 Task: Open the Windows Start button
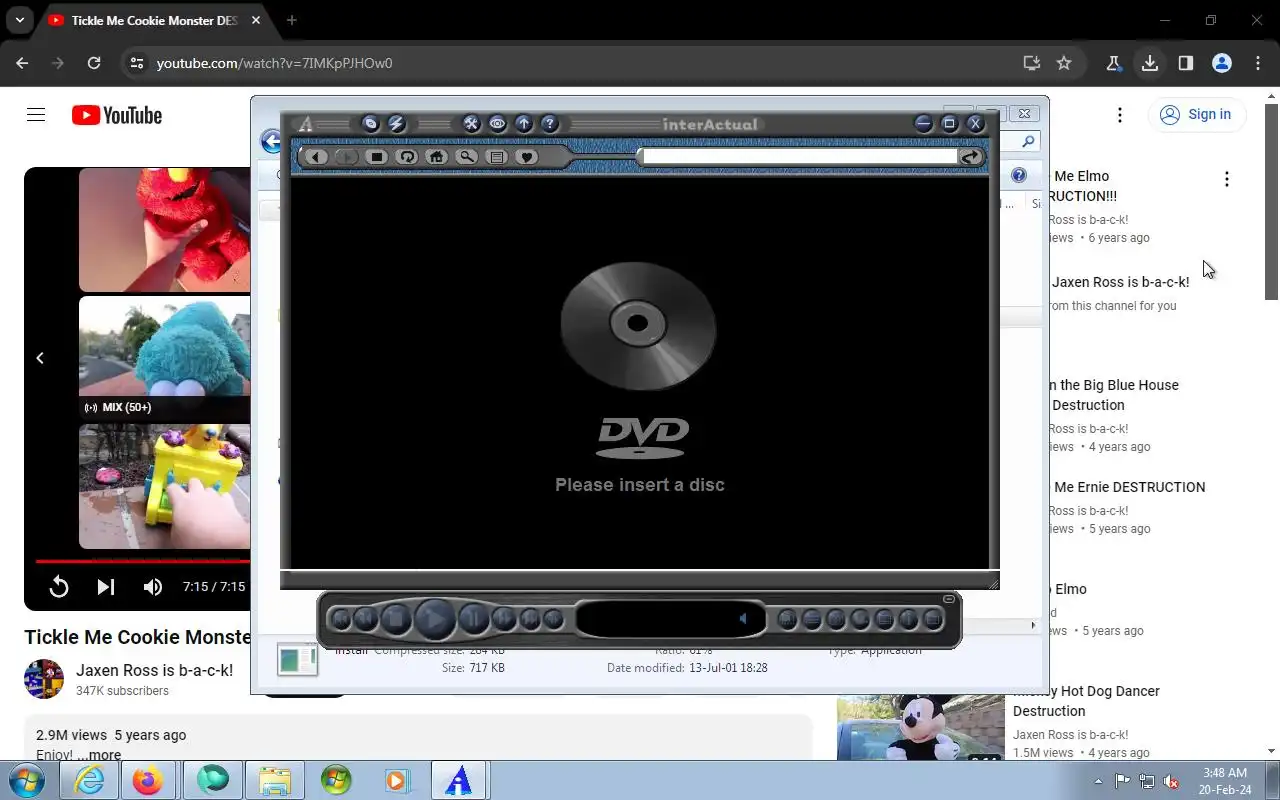coord(27,780)
